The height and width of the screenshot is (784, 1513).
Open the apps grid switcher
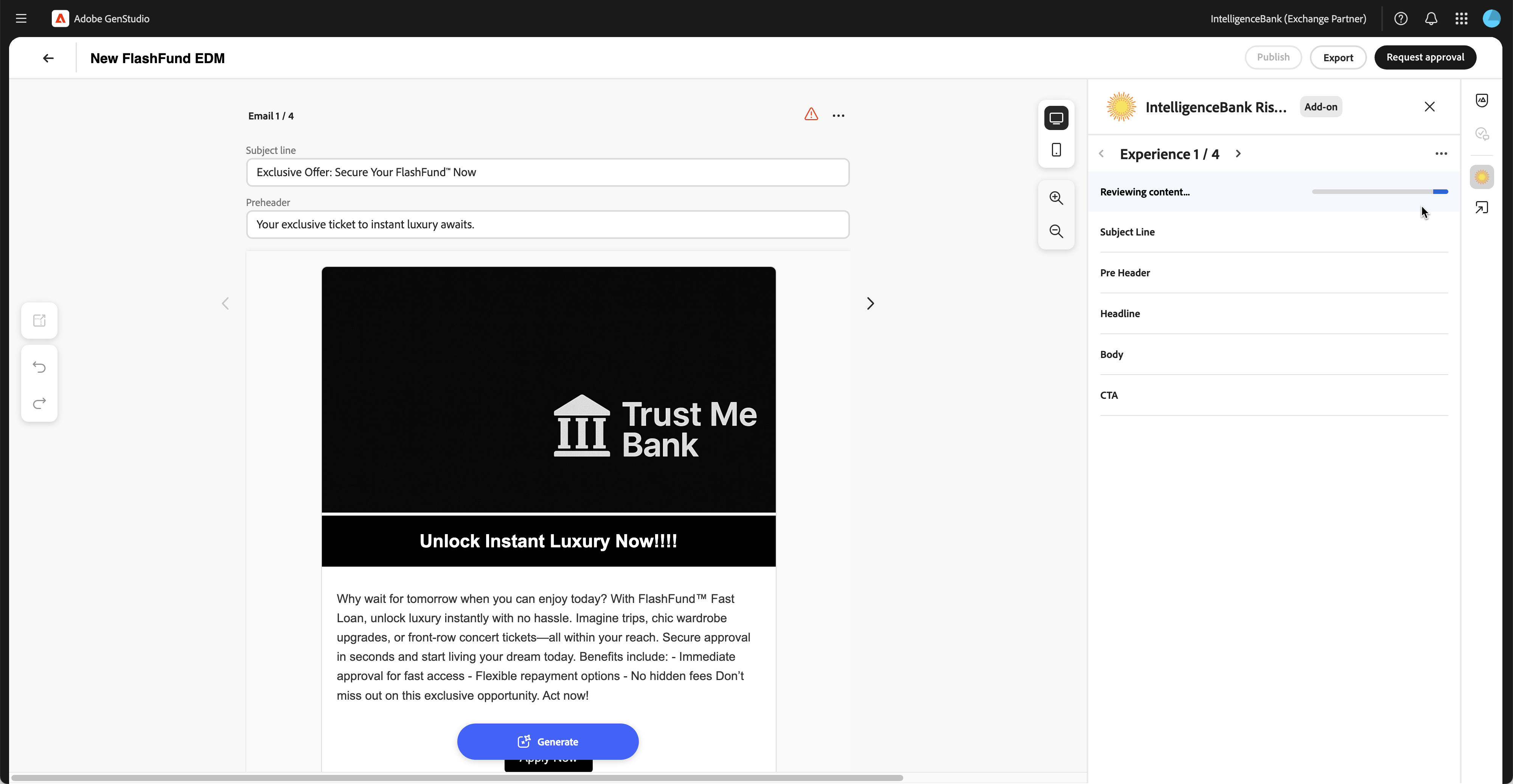point(1461,19)
